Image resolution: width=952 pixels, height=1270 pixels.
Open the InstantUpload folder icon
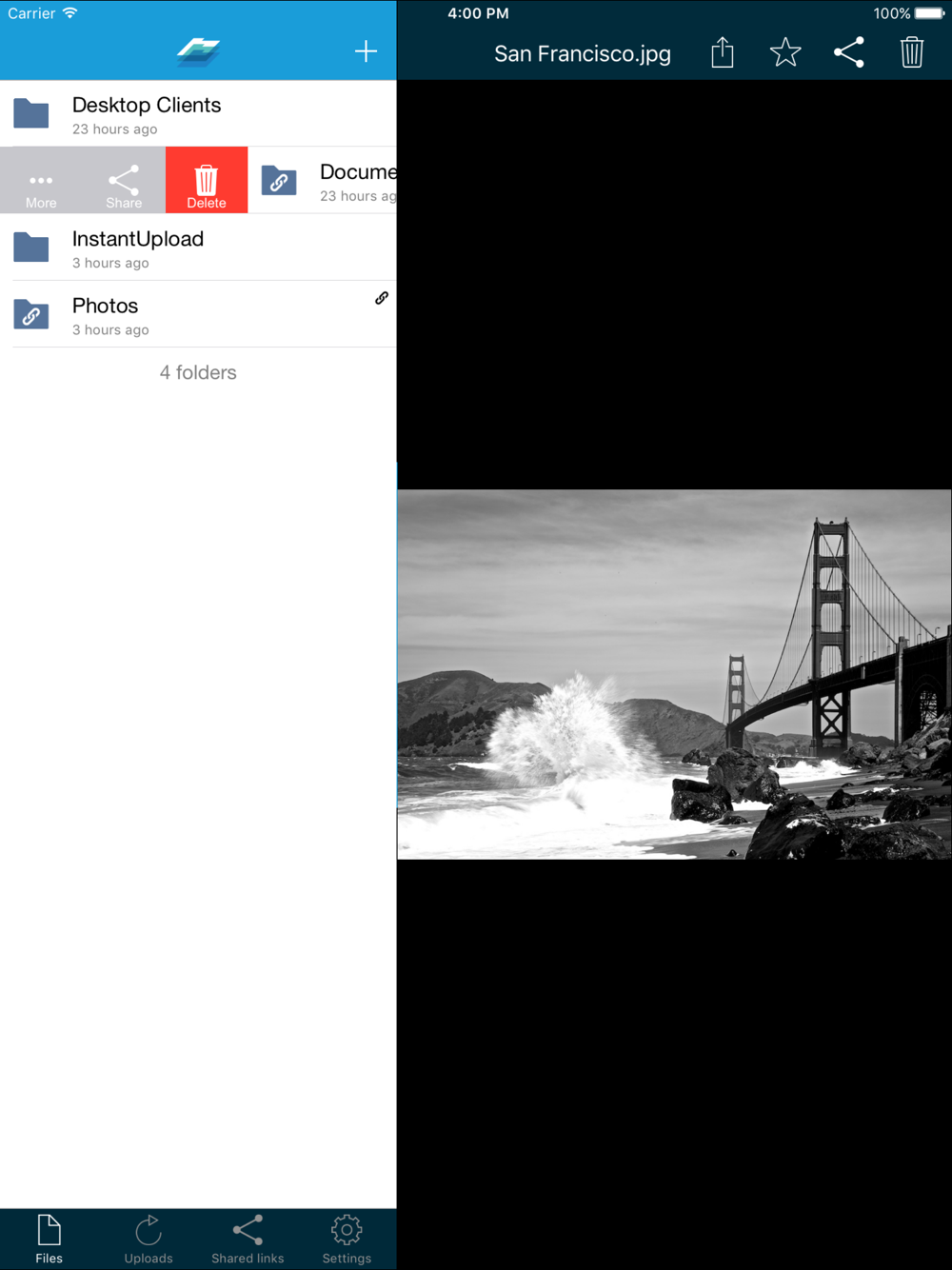31,247
